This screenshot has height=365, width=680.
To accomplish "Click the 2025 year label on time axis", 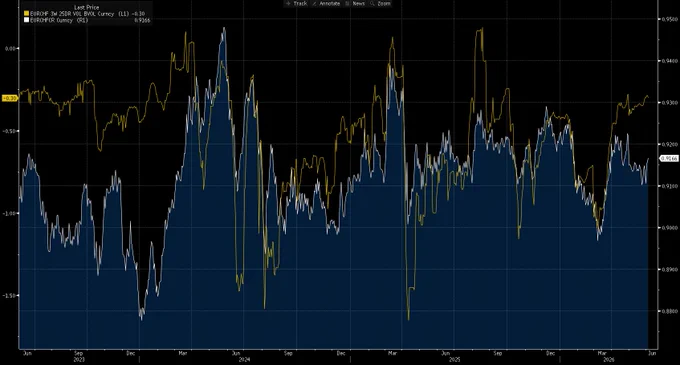I will 454,360.
